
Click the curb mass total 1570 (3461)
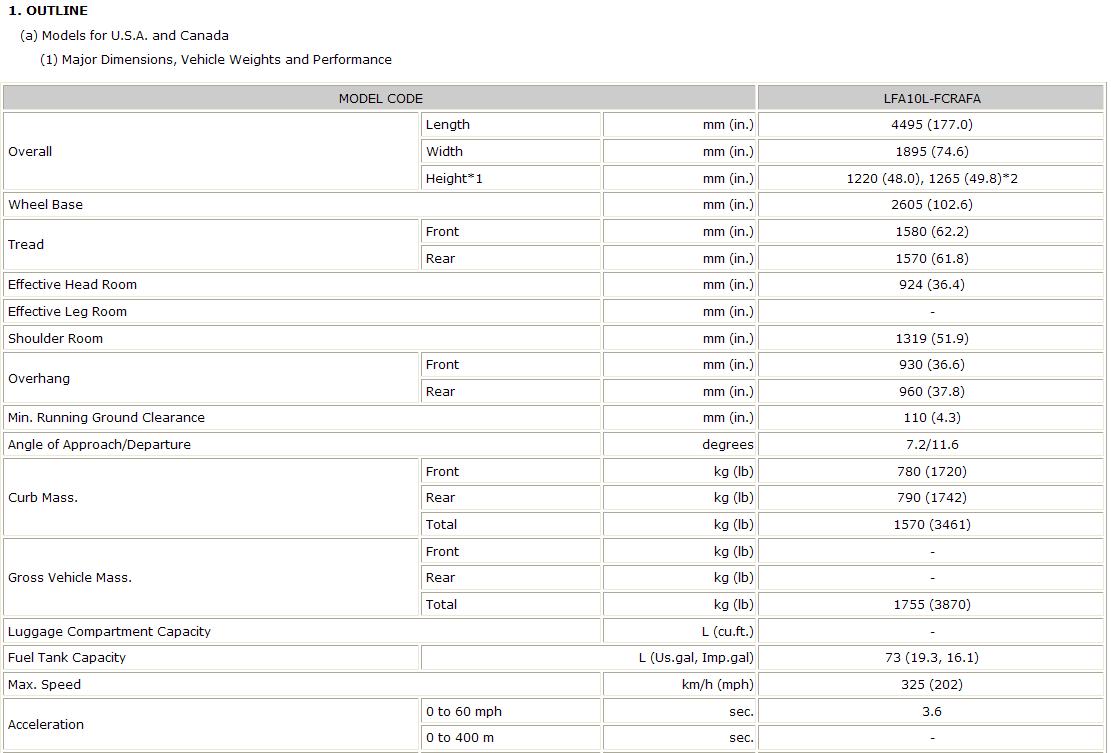click(x=932, y=525)
